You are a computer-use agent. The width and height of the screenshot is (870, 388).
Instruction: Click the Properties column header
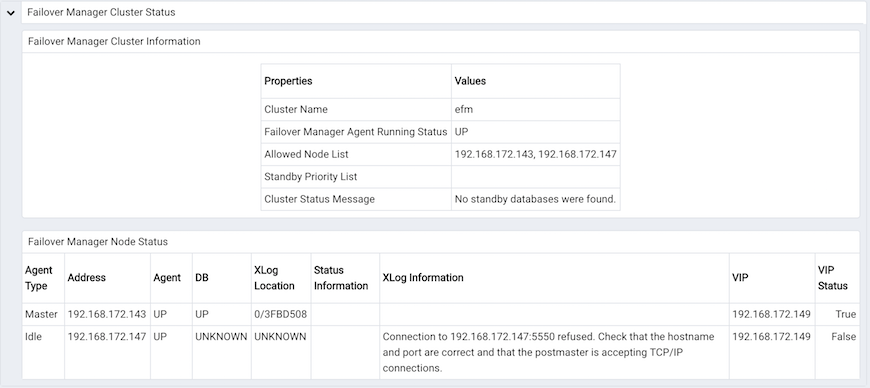288,81
